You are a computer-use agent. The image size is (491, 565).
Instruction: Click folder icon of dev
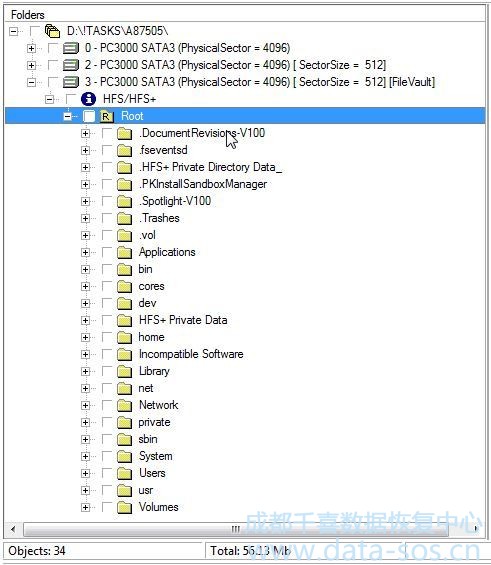(x=125, y=303)
